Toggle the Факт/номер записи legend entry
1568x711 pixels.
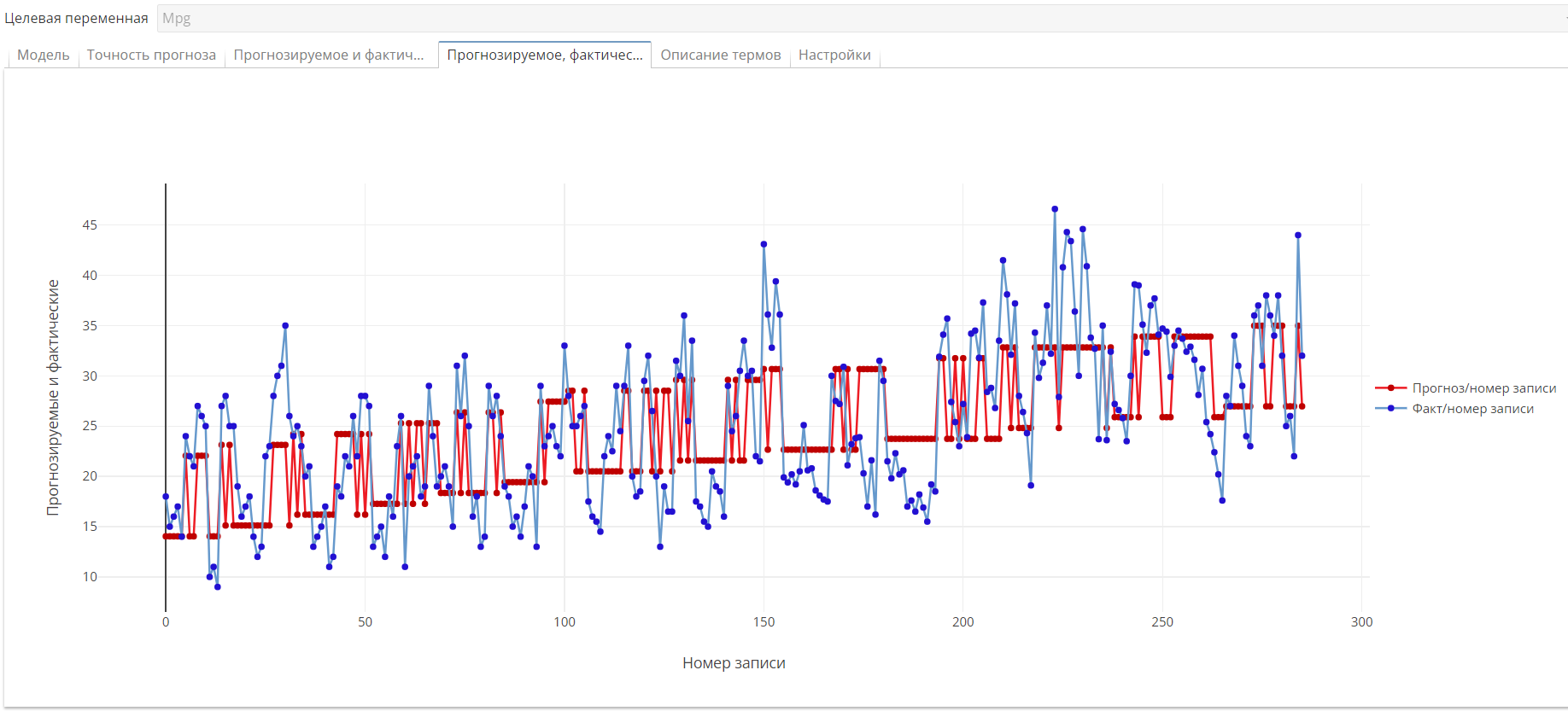1454,409
